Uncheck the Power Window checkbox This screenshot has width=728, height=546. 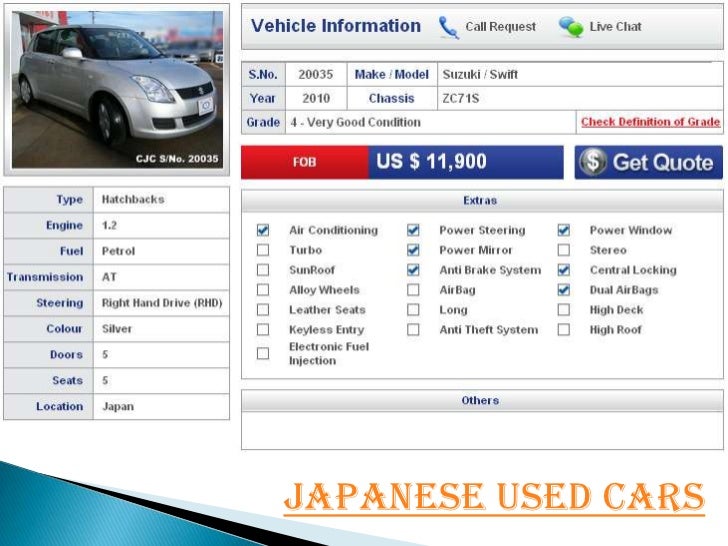pos(564,230)
